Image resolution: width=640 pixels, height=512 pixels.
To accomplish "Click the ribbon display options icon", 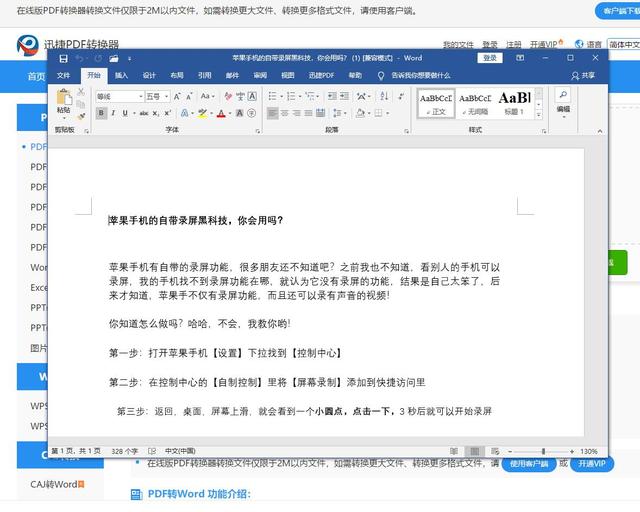I will coord(520,58).
